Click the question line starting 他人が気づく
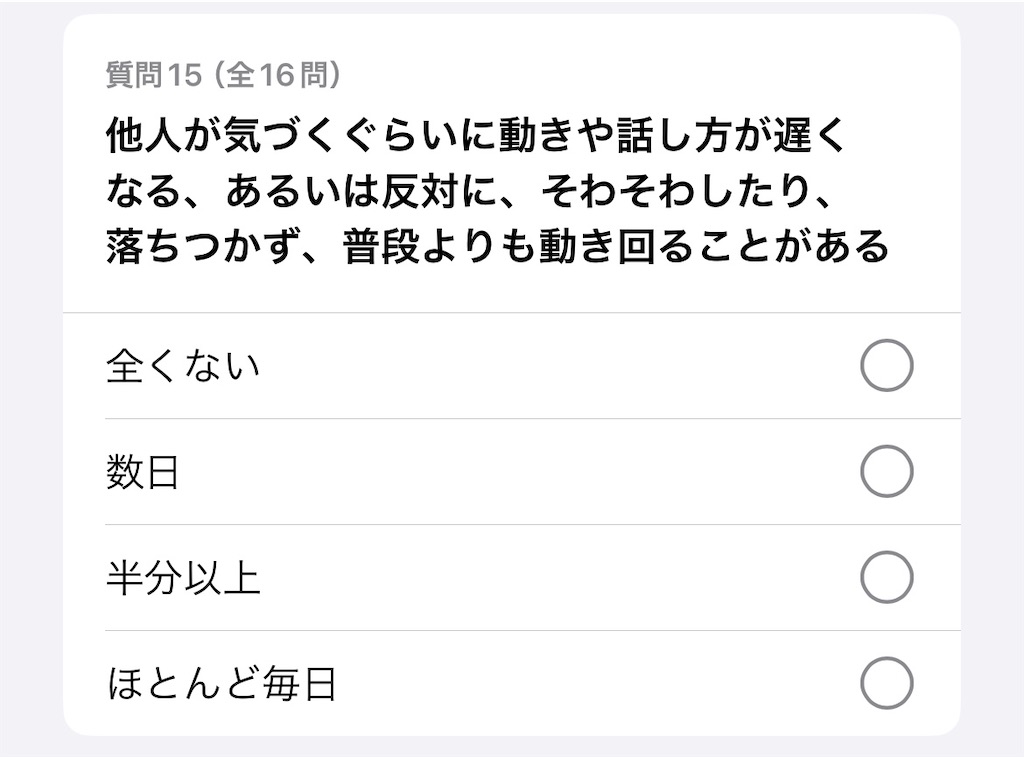Image resolution: width=1024 pixels, height=757 pixels. pyautogui.click(x=475, y=135)
